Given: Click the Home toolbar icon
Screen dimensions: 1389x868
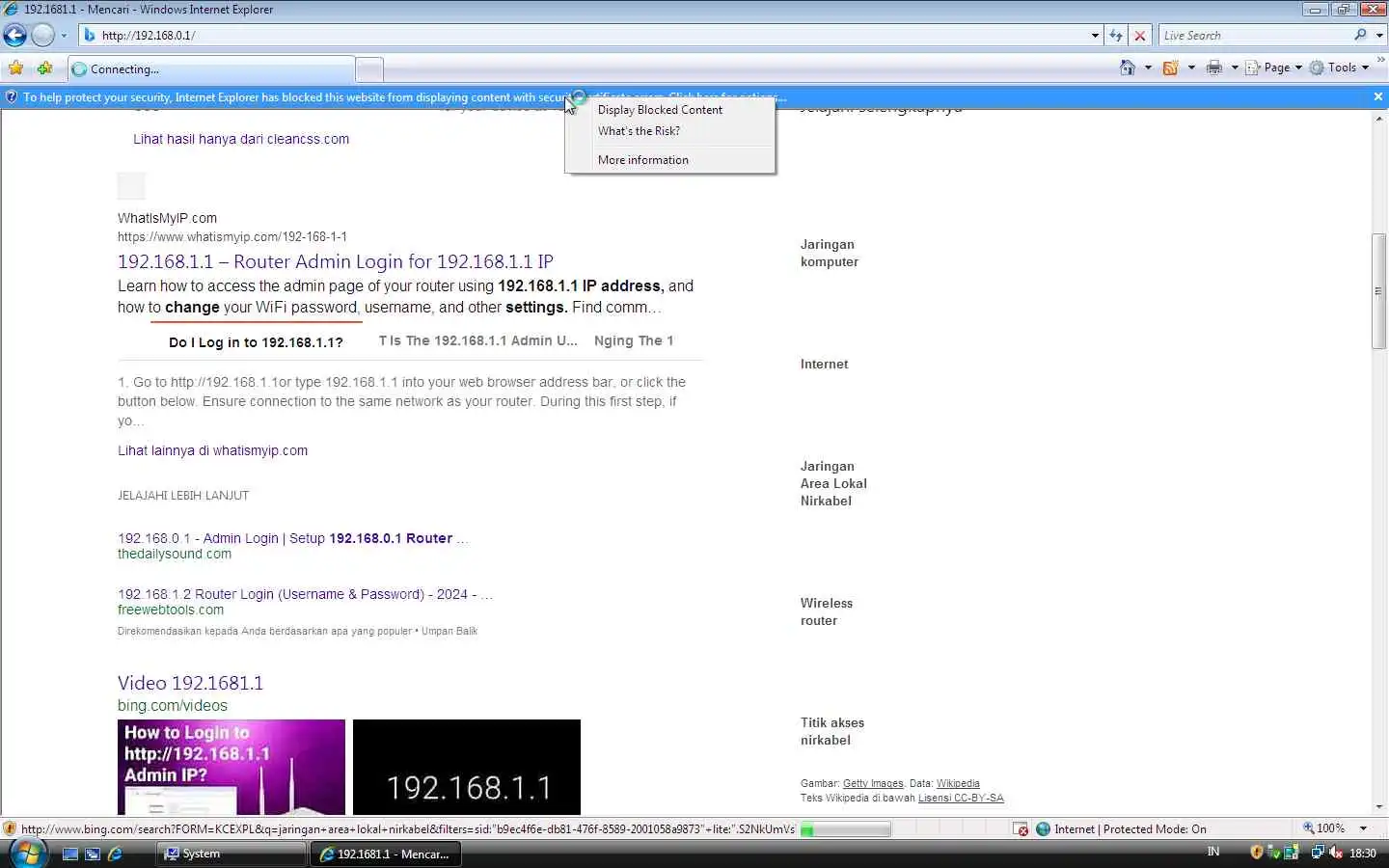Looking at the screenshot, I should [1128, 68].
